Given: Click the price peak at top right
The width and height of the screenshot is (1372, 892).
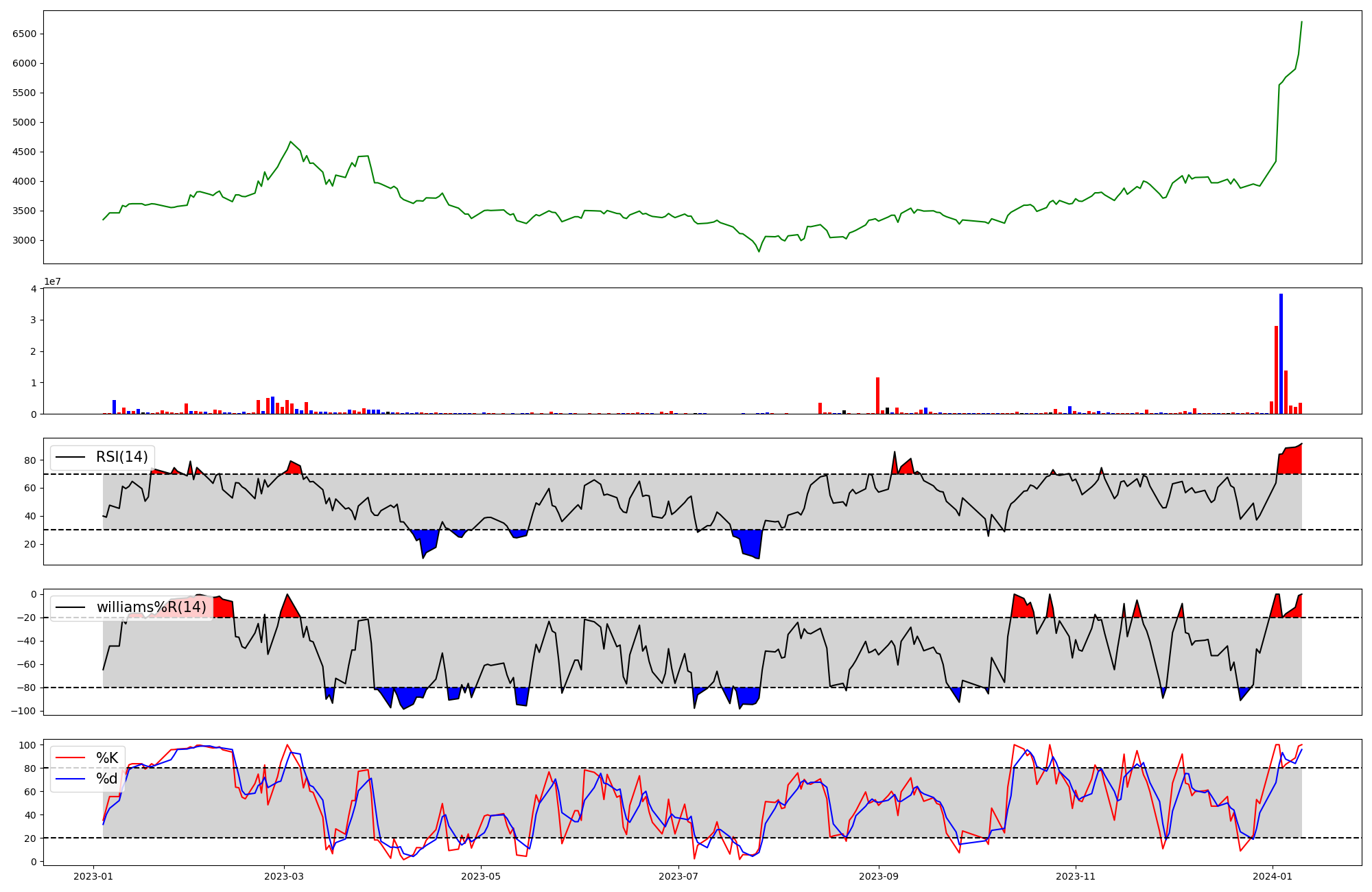Looking at the screenshot, I should tap(1301, 23).
